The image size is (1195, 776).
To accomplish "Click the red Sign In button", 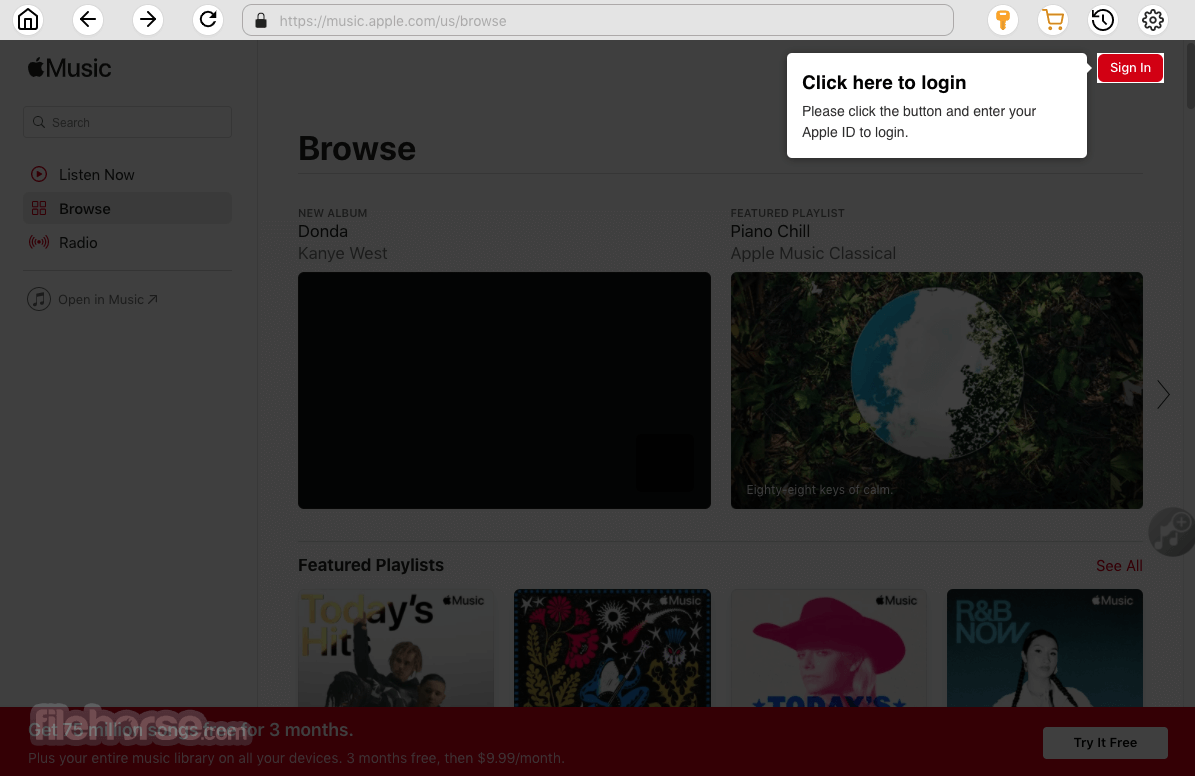I will click(1129, 68).
